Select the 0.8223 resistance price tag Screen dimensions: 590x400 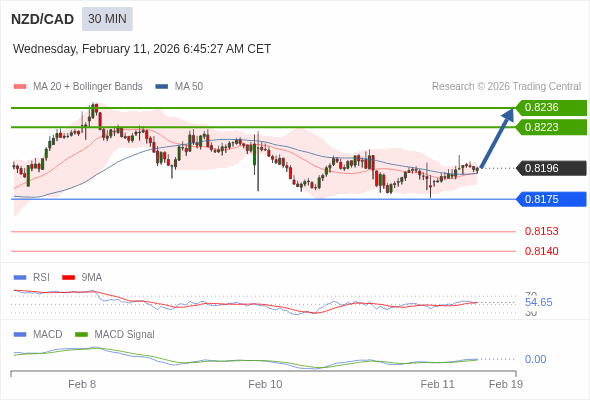551,127
